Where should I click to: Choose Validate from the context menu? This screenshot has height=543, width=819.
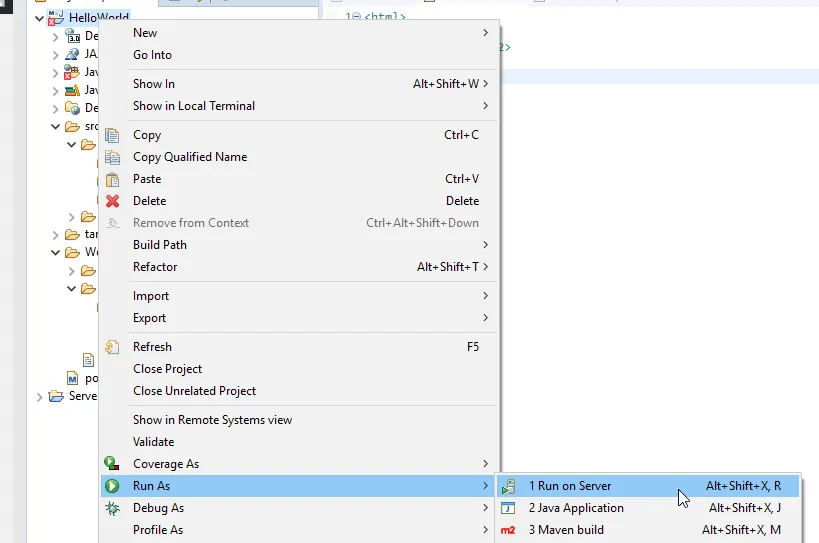pyautogui.click(x=154, y=442)
